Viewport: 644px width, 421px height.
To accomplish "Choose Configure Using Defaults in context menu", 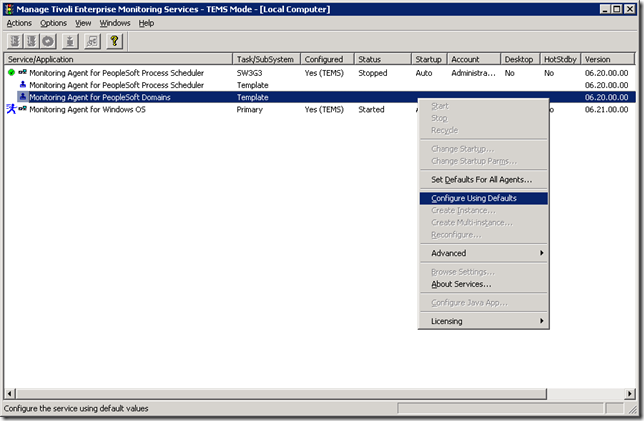I will pos(484,198).
